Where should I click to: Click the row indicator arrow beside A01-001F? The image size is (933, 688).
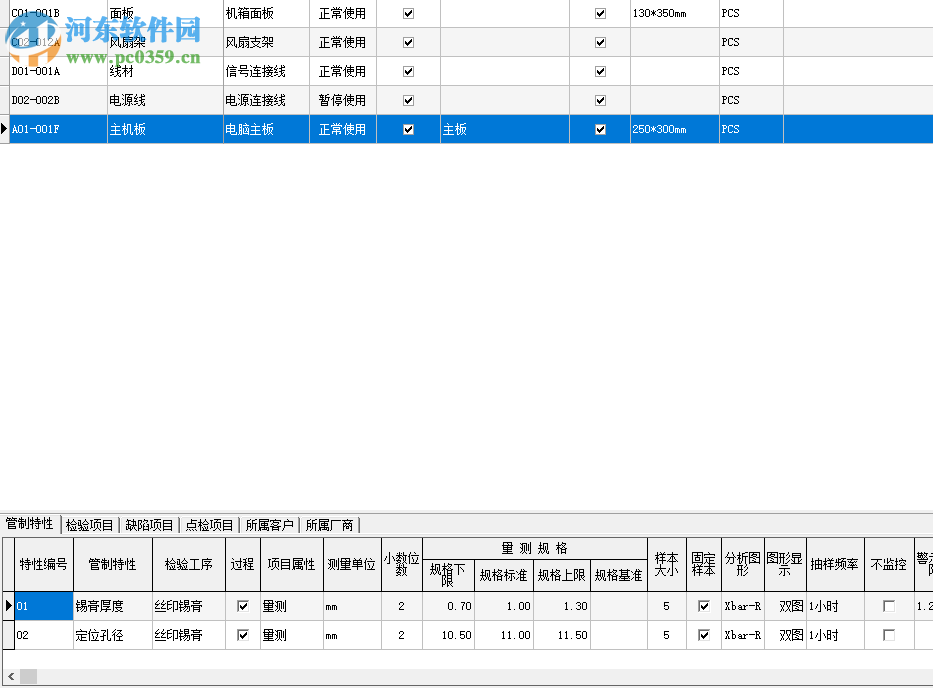tap(4, 129)
